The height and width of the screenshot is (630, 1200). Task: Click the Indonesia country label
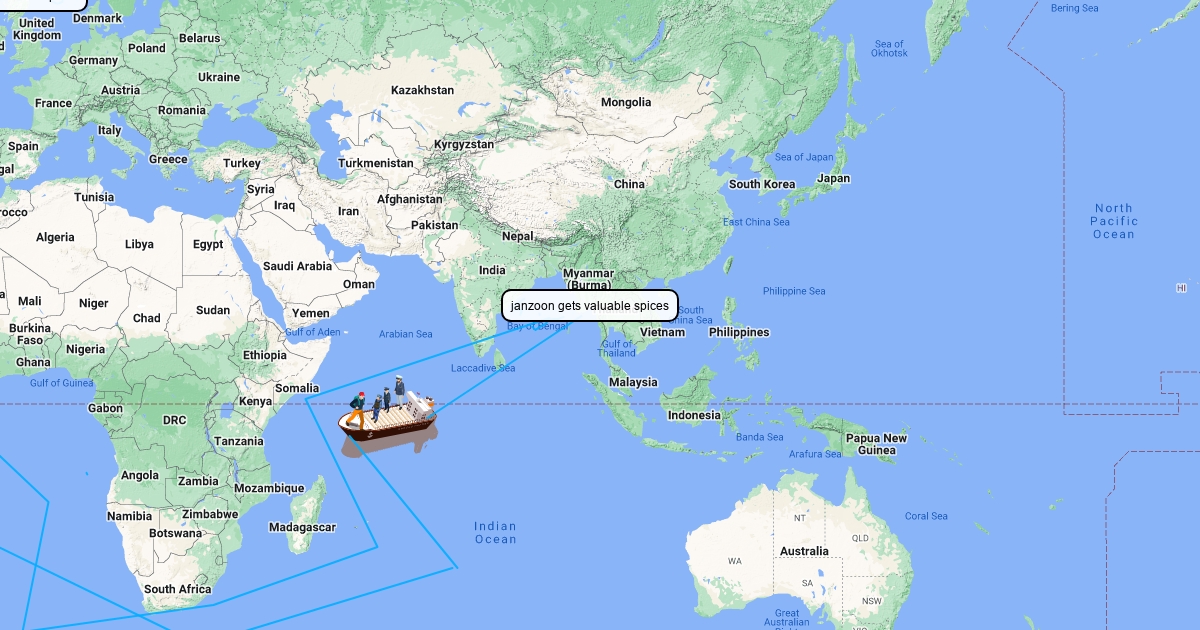click(x=694, y=415)
